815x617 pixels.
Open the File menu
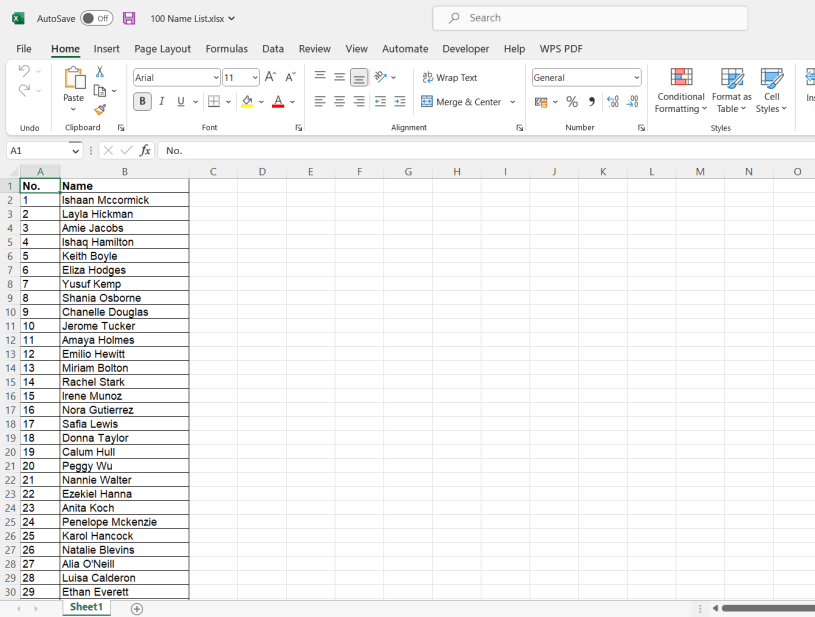tap(24, 49)
